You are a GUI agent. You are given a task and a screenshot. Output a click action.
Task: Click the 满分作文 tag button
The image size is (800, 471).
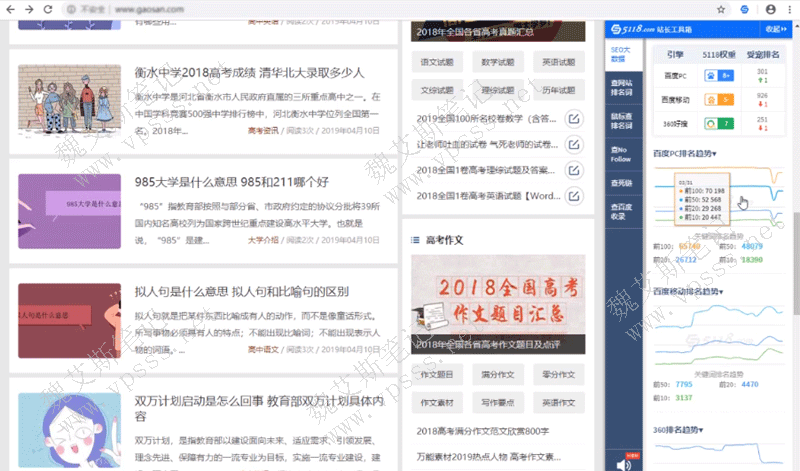[x=497, y=375]
